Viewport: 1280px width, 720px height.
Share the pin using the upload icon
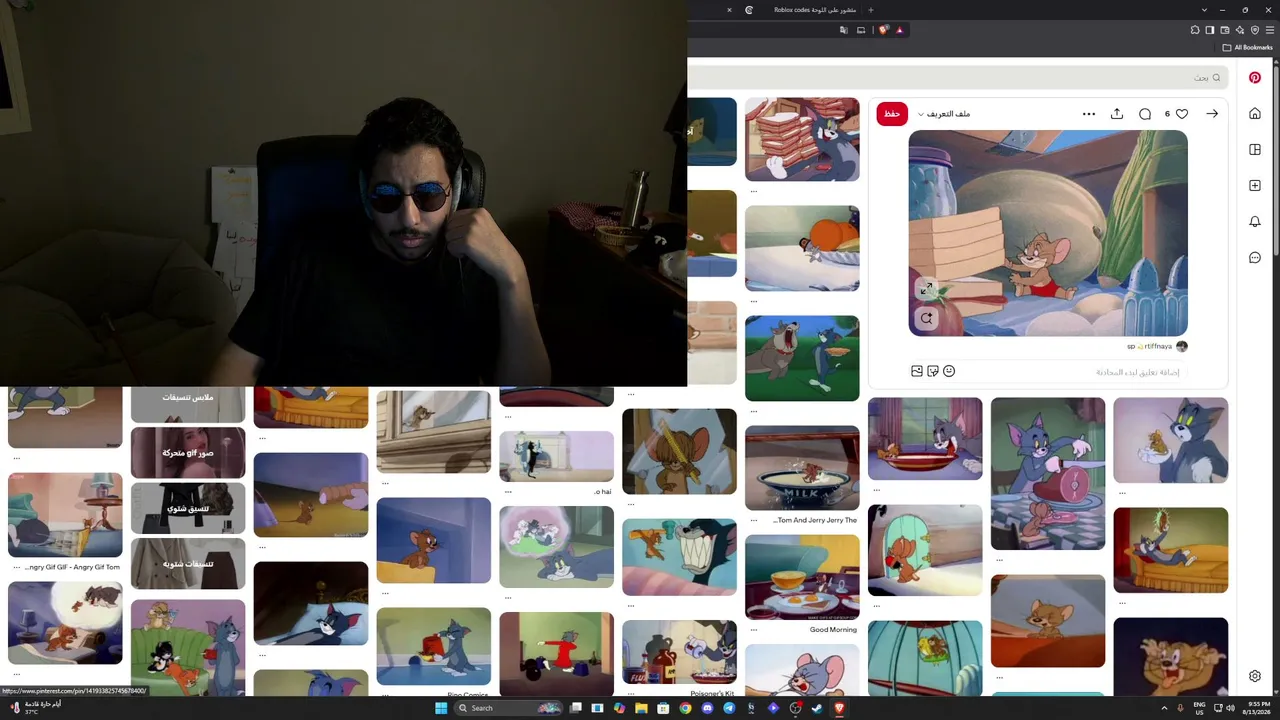pos(1117,114)
